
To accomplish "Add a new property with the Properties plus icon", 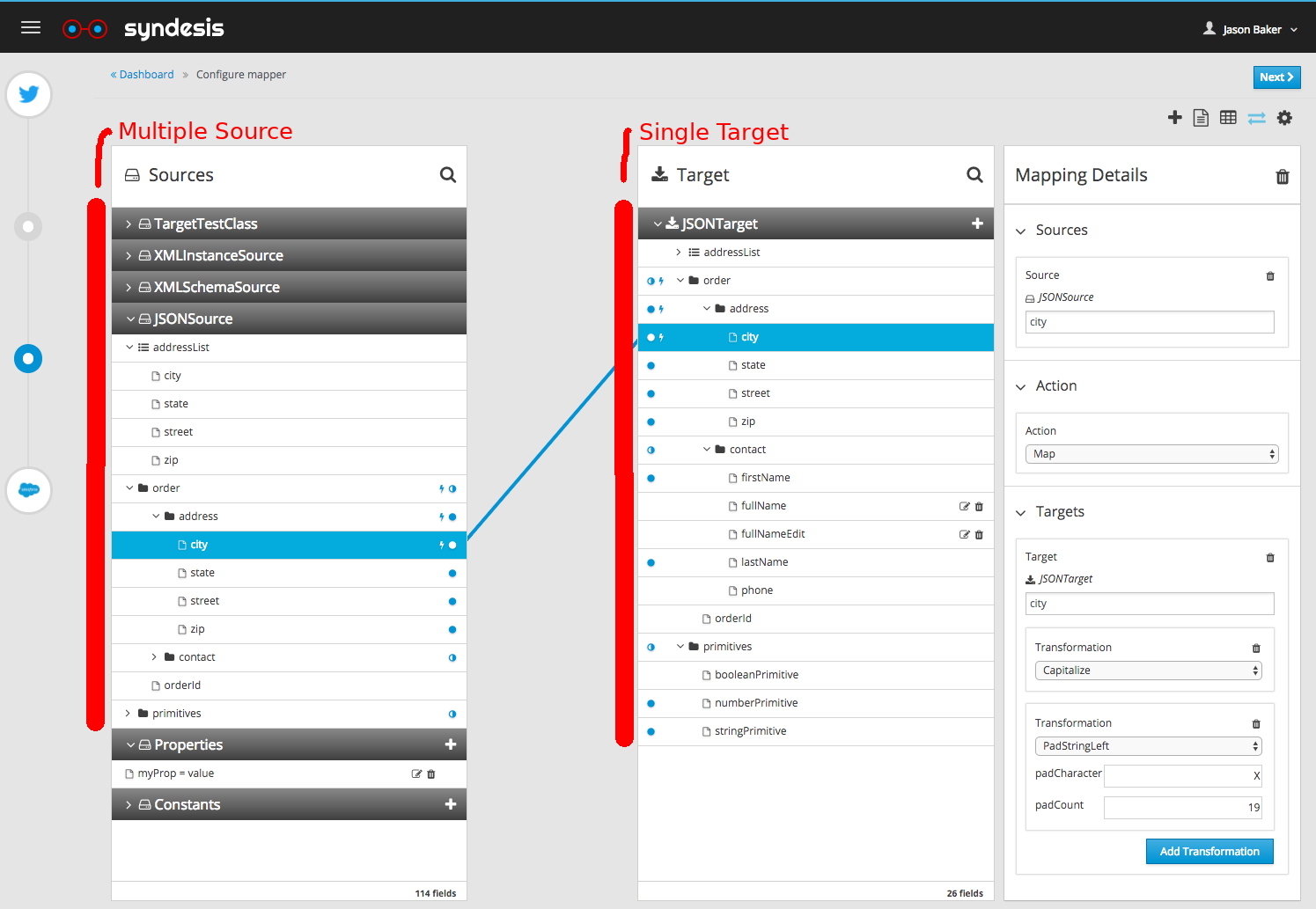I will tap(451, 744).
